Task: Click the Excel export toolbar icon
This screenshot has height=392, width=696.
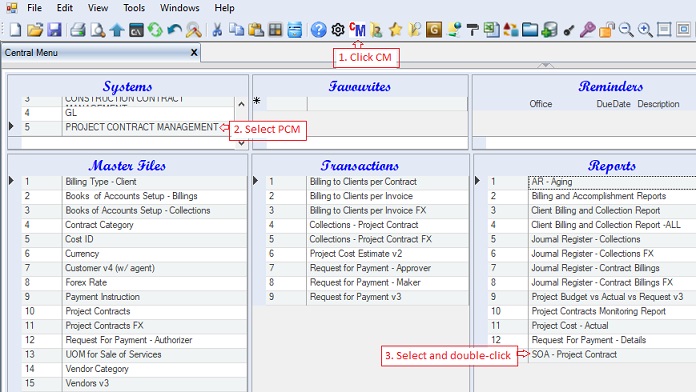Action: point(491,30)
